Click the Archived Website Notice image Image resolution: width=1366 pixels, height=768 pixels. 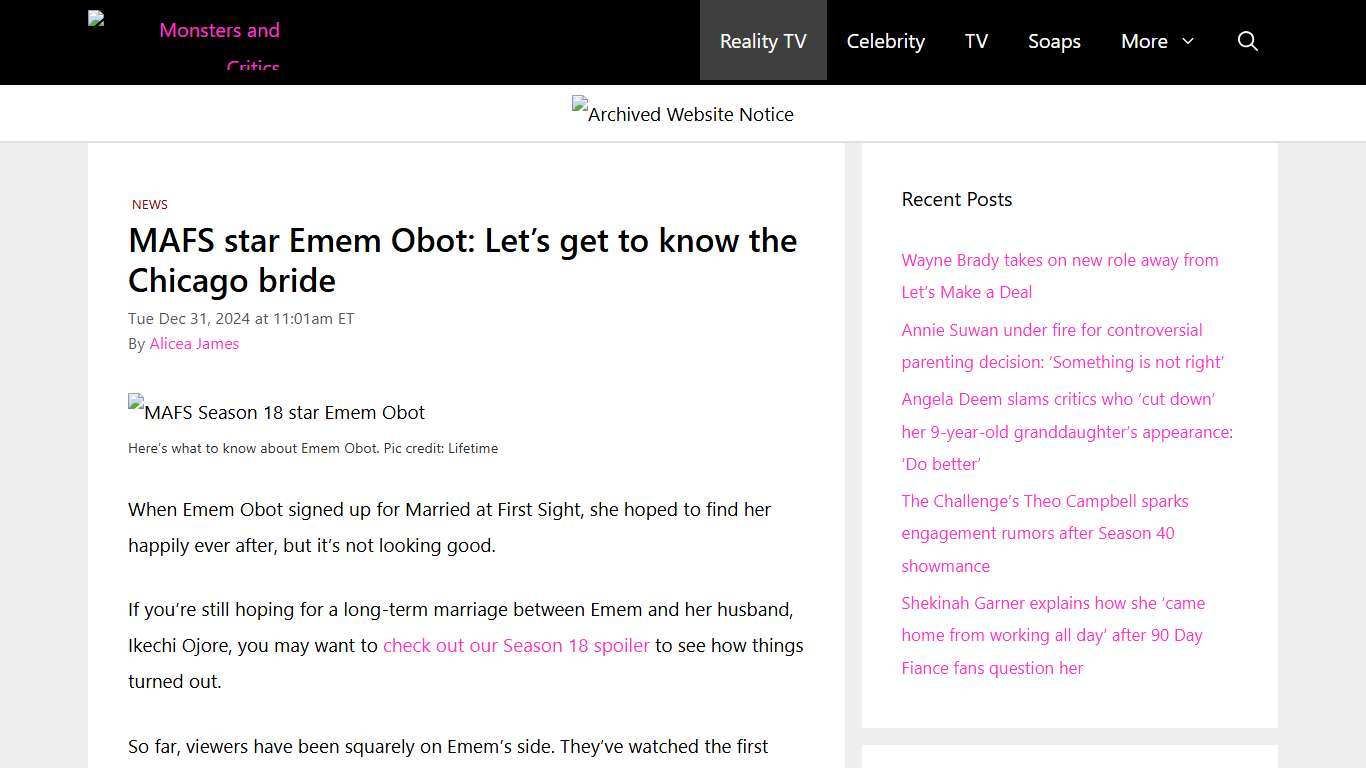click(682, 113)
